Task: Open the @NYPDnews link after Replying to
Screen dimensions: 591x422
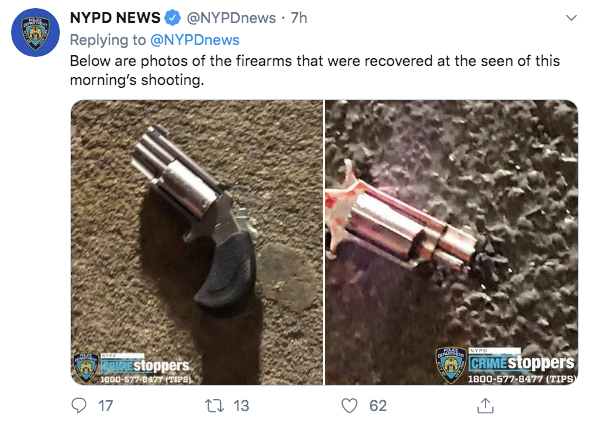Action: [x=195, y=40]
